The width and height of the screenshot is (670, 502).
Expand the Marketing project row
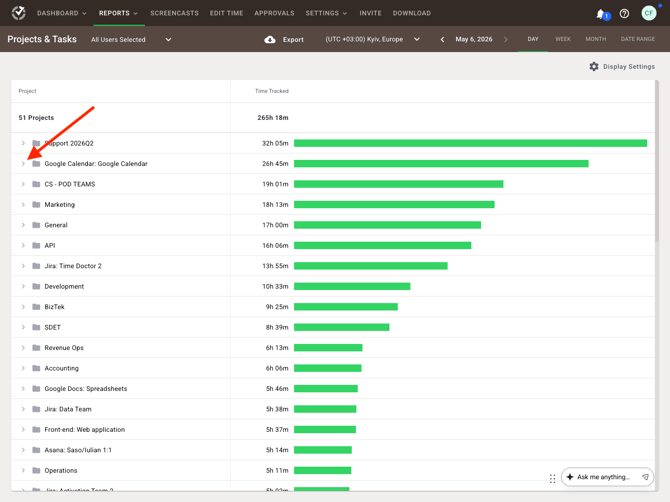click(x=23, y=205)
